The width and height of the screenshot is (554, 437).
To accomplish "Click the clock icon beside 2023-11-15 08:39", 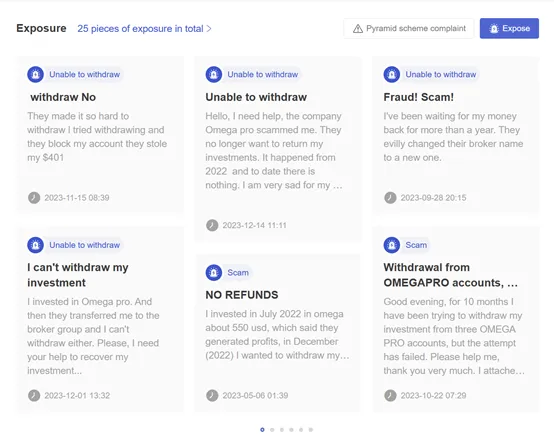I will [x=34, y=197].
